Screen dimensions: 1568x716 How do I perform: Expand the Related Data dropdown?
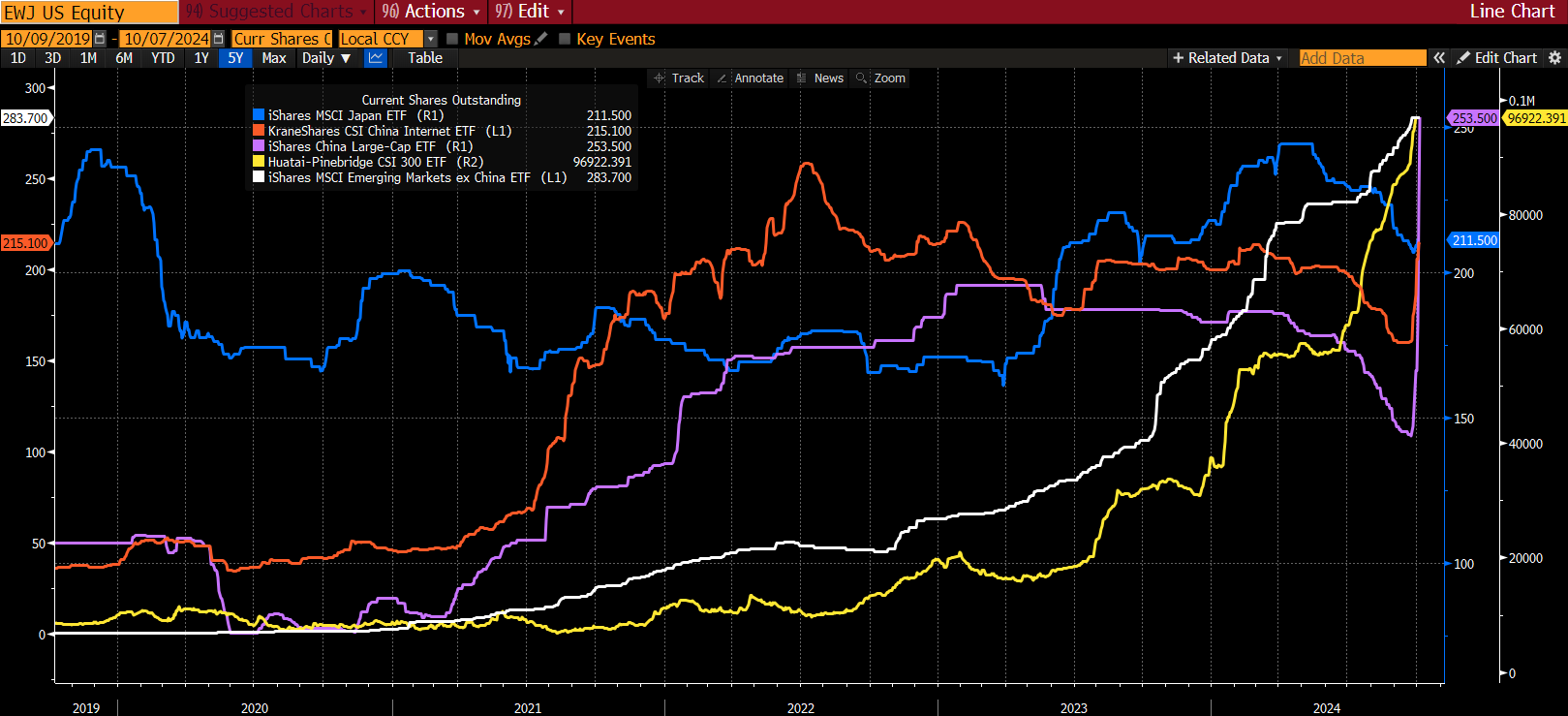point(1227,58)
